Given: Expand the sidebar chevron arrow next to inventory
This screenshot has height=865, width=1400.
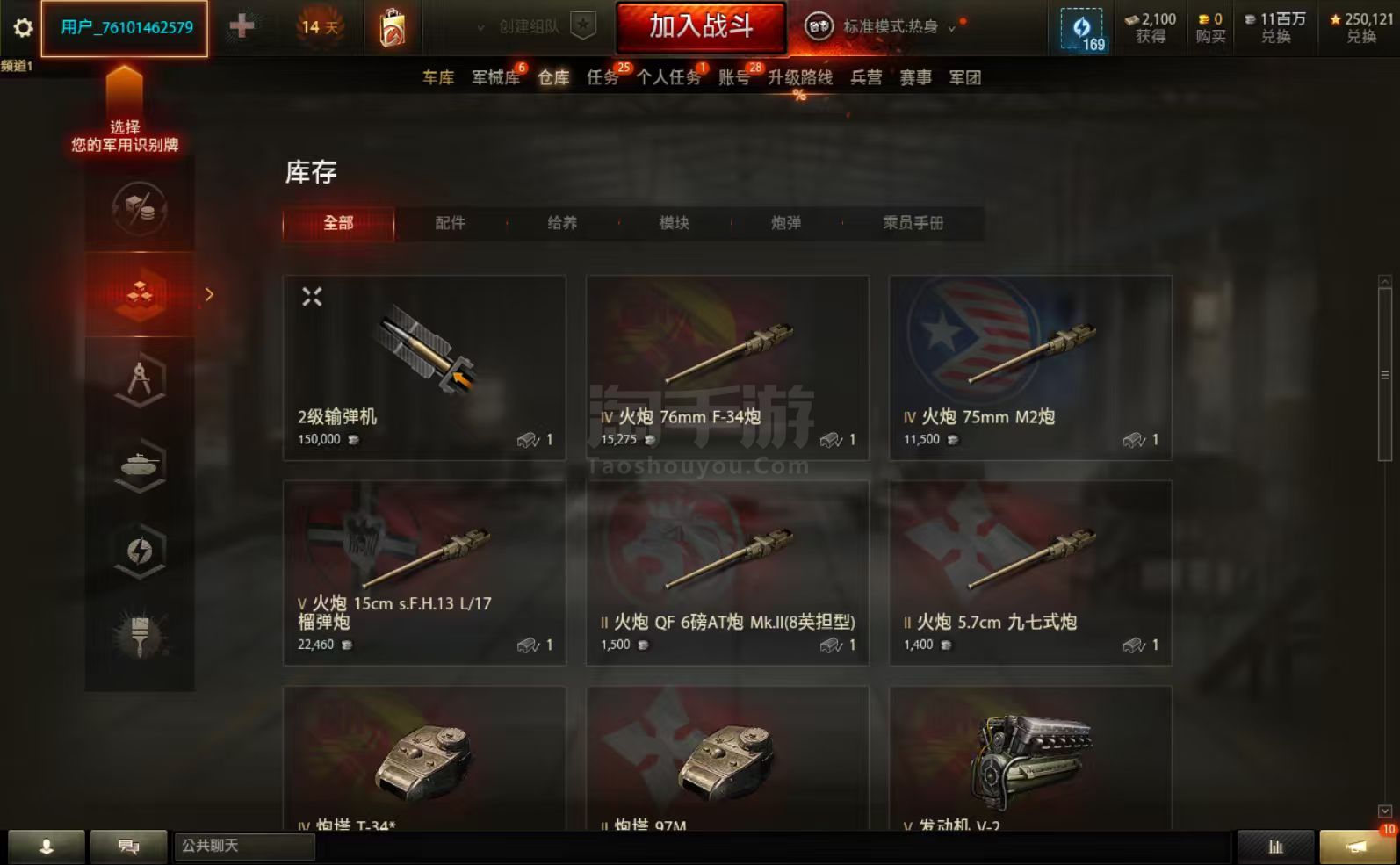Looking at the screenshot, I should point(209,295).
